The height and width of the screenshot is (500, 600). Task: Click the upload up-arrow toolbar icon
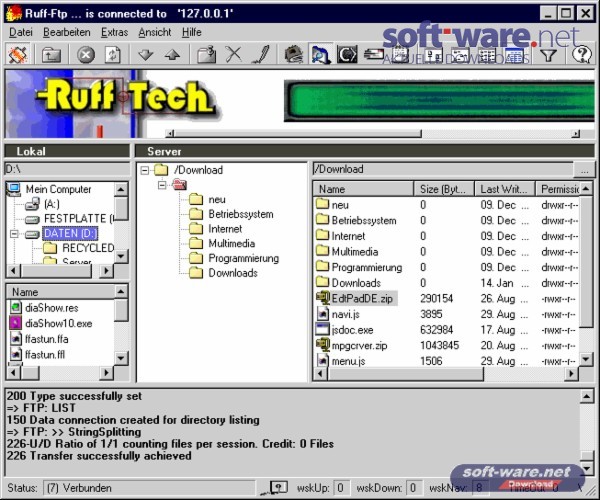pyautogui.click(x=172, y=55)
